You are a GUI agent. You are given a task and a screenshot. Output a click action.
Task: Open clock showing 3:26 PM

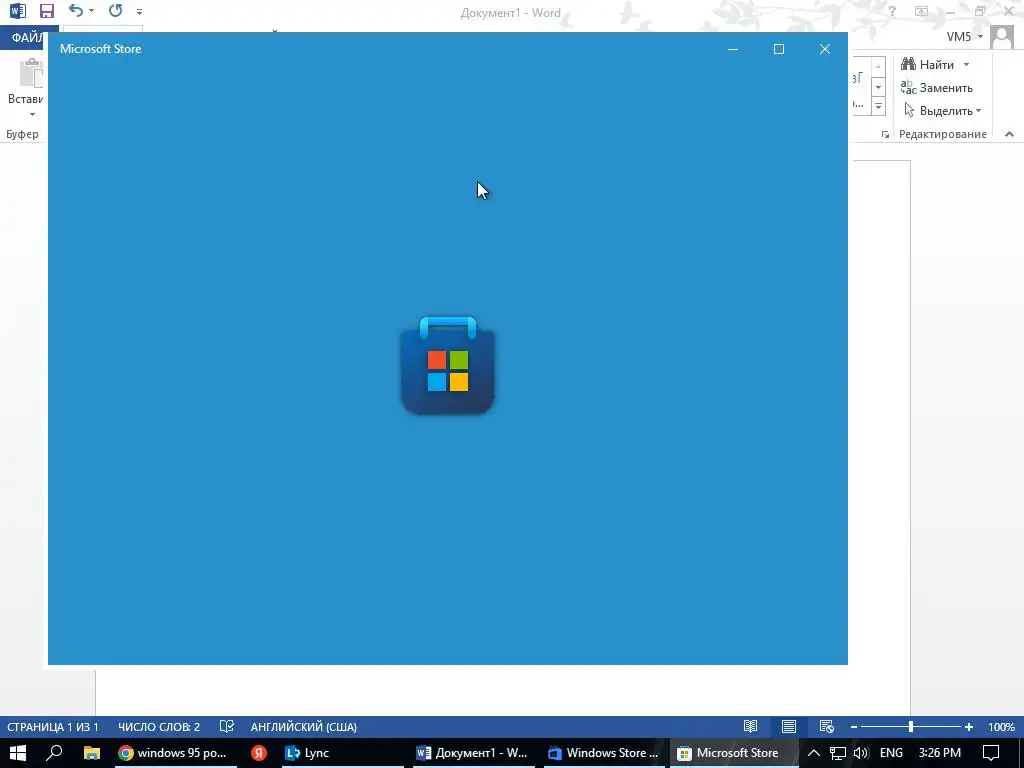tap(939, 753)
